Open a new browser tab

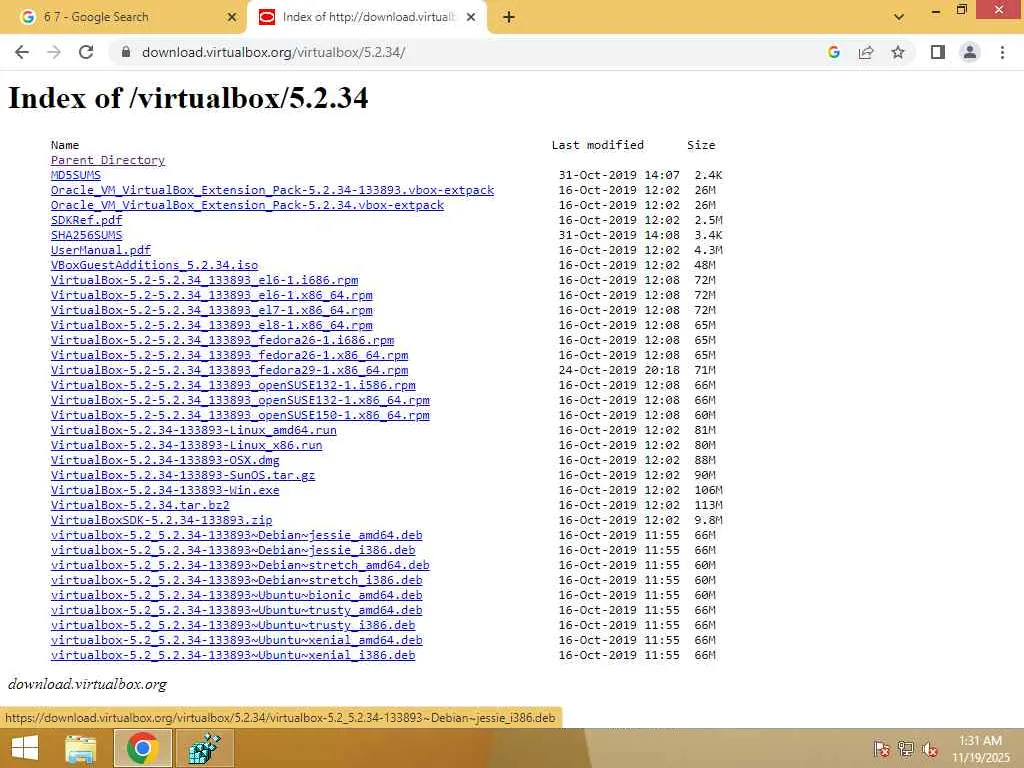509,17
